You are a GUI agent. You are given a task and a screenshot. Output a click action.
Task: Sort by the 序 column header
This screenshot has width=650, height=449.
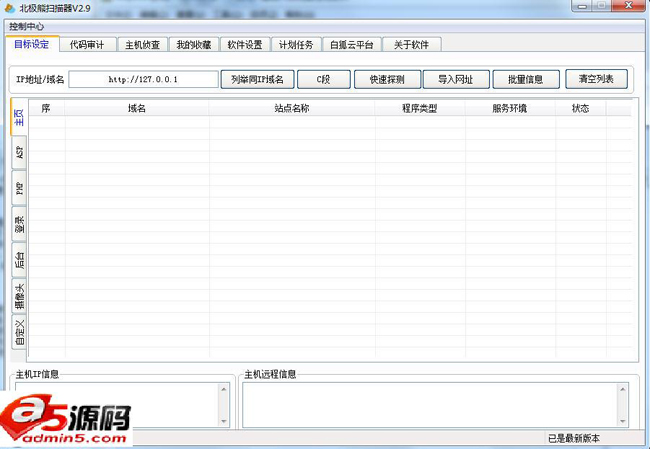46,109
